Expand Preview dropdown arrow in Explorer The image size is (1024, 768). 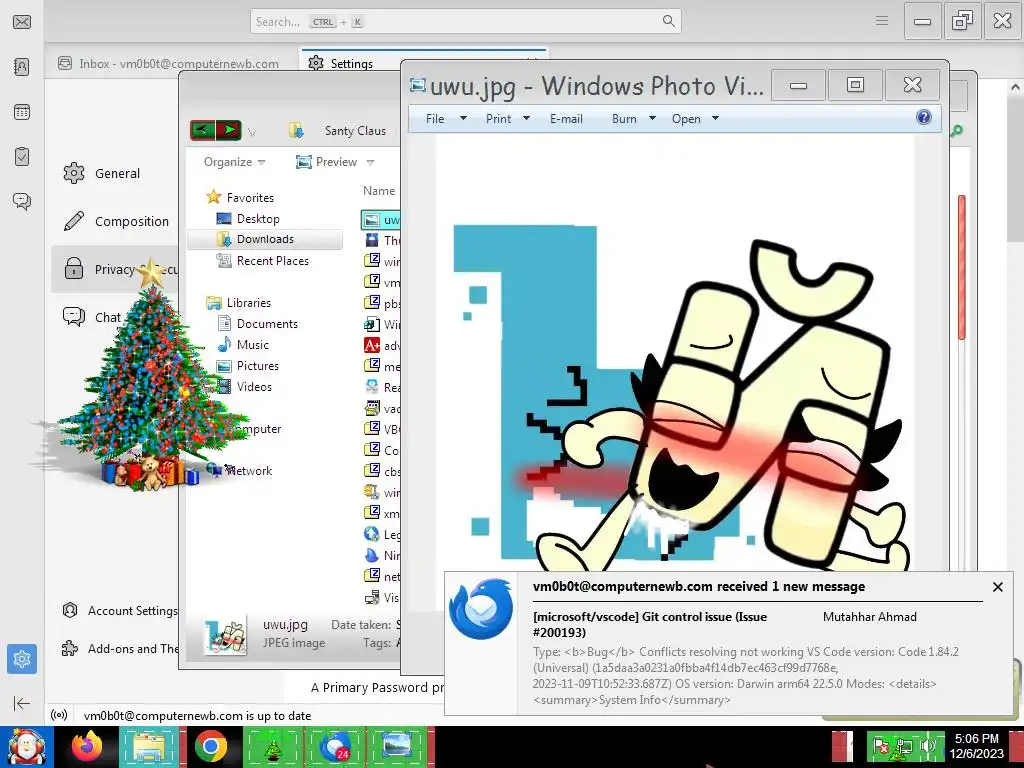(370, 162)
